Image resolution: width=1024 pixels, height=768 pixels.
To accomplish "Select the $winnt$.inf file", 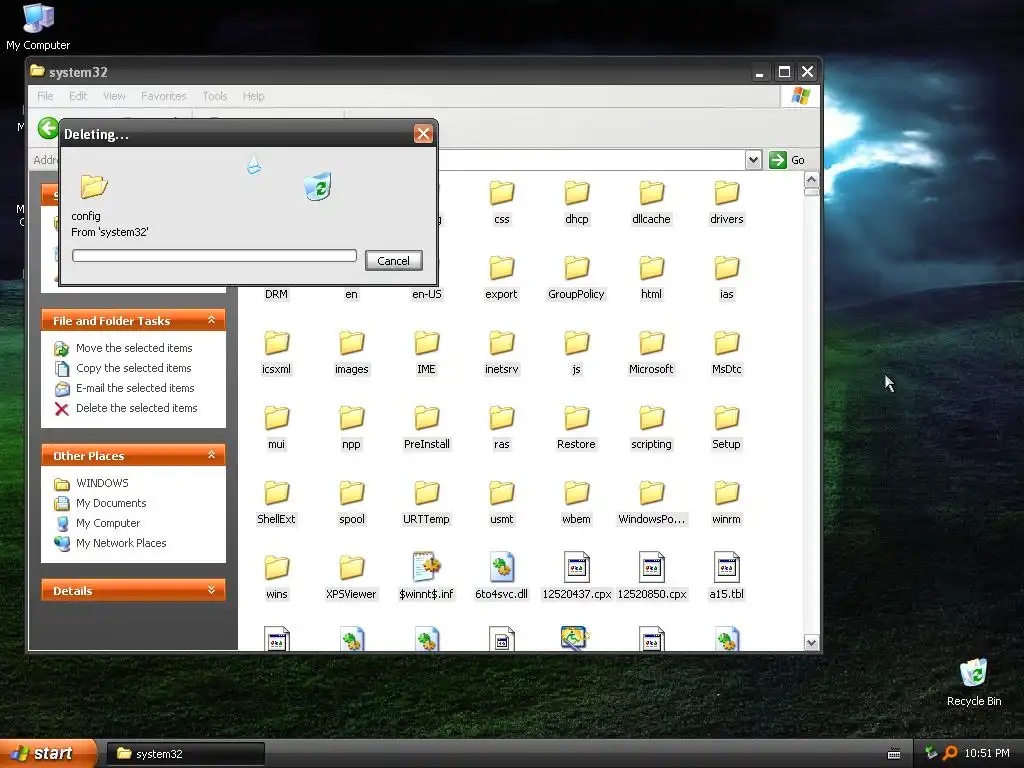I will pyautogui.click(x=426, y=577).
